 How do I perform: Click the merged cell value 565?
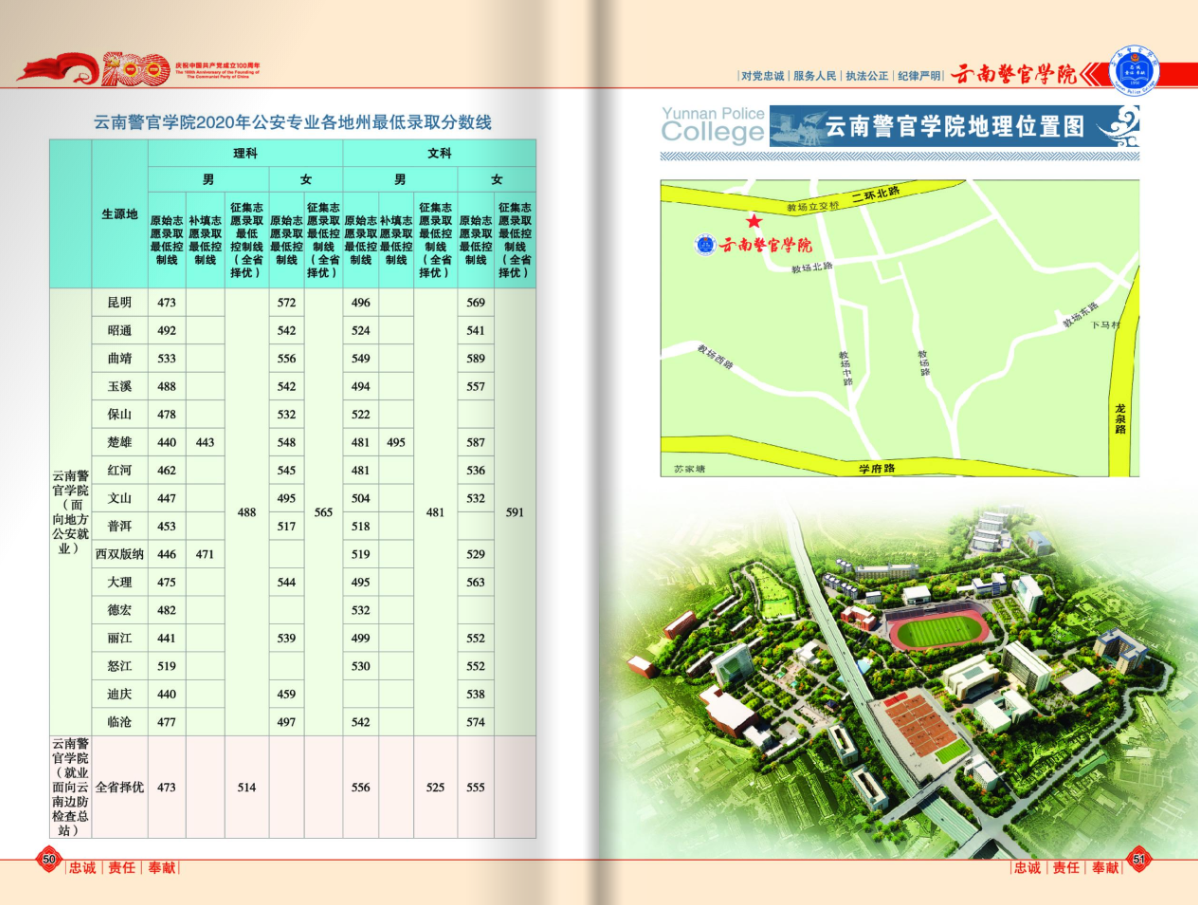coord(324,512)
